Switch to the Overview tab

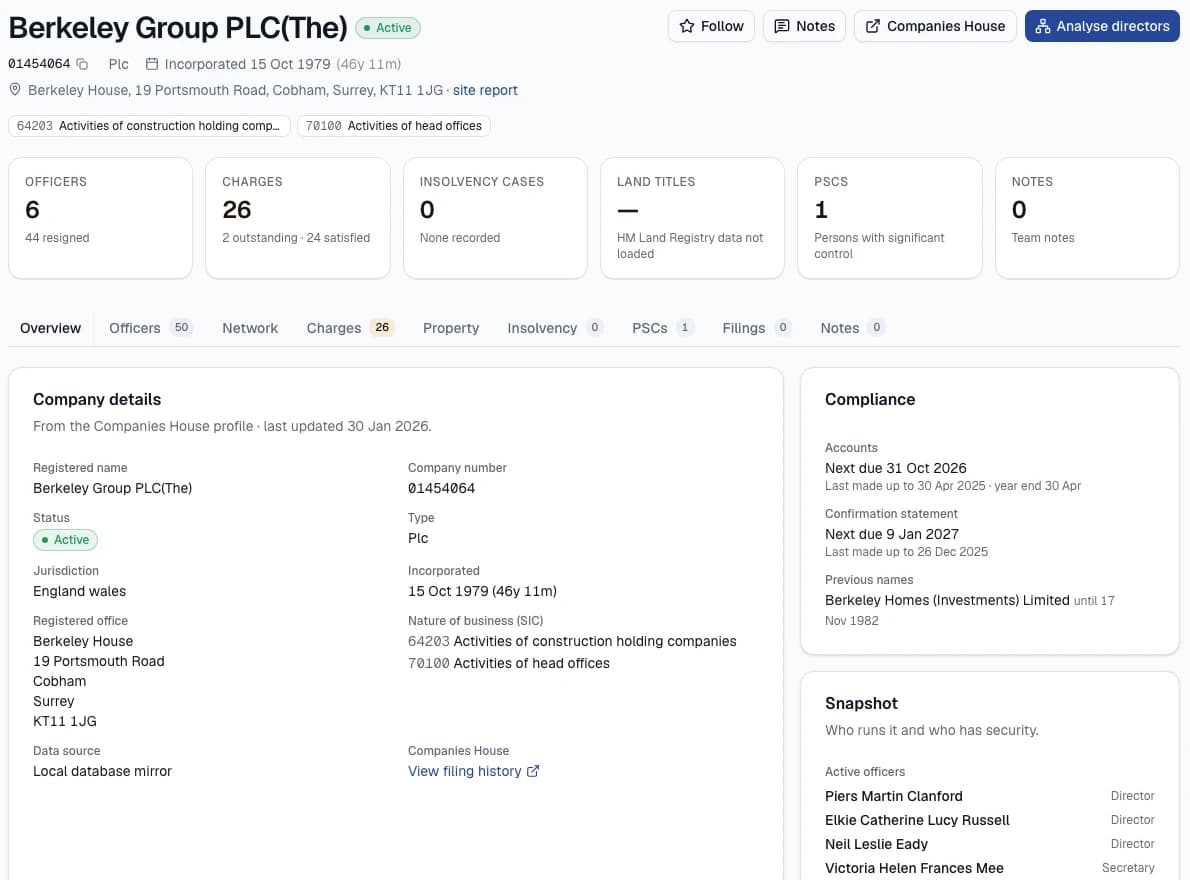(50, 328)
